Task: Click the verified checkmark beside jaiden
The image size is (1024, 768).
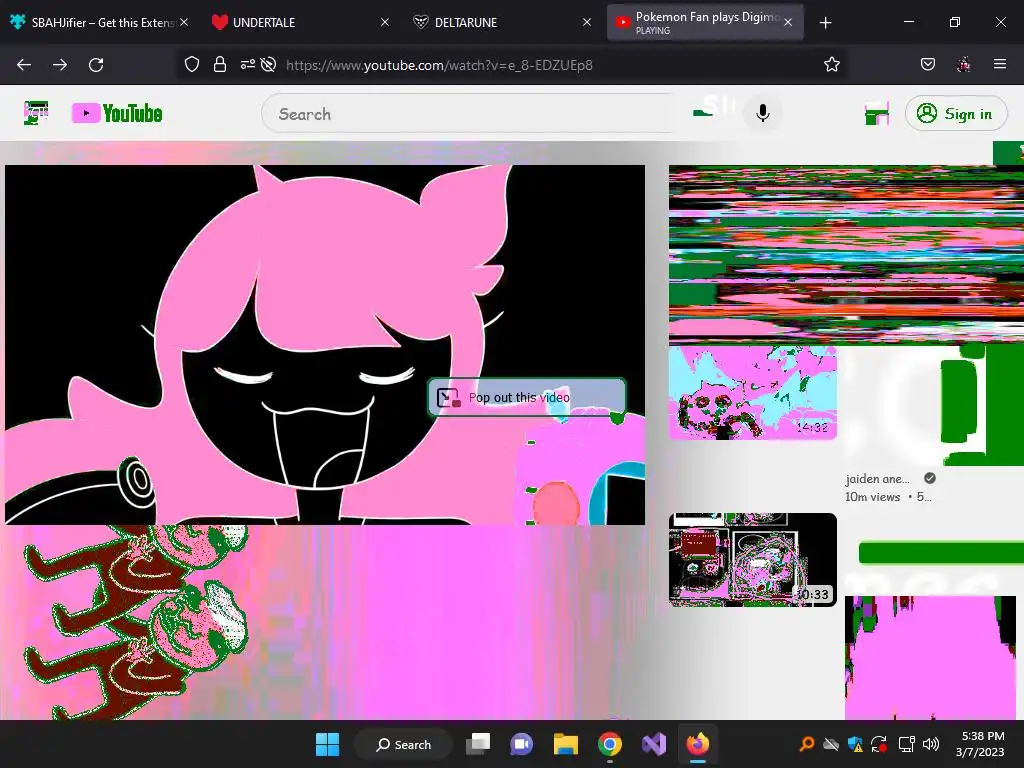Action: (x=930, y=478)
